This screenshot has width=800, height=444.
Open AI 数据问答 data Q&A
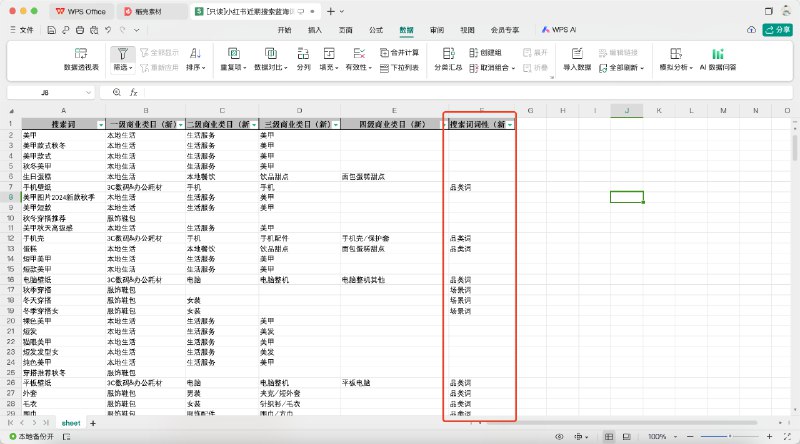point(718,59)
